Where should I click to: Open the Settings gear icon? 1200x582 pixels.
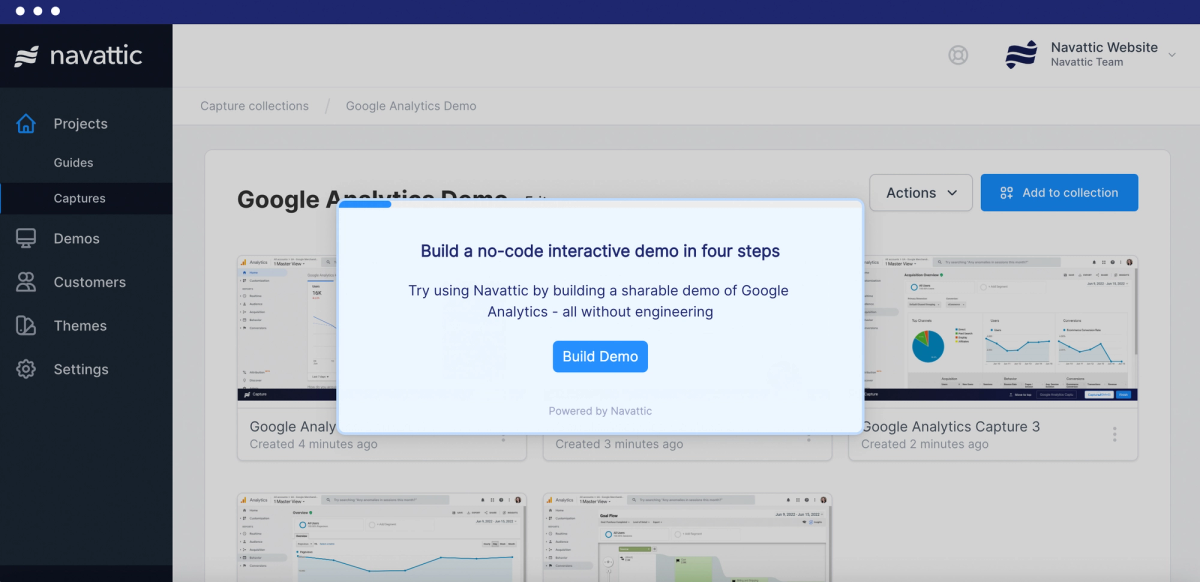26,369
